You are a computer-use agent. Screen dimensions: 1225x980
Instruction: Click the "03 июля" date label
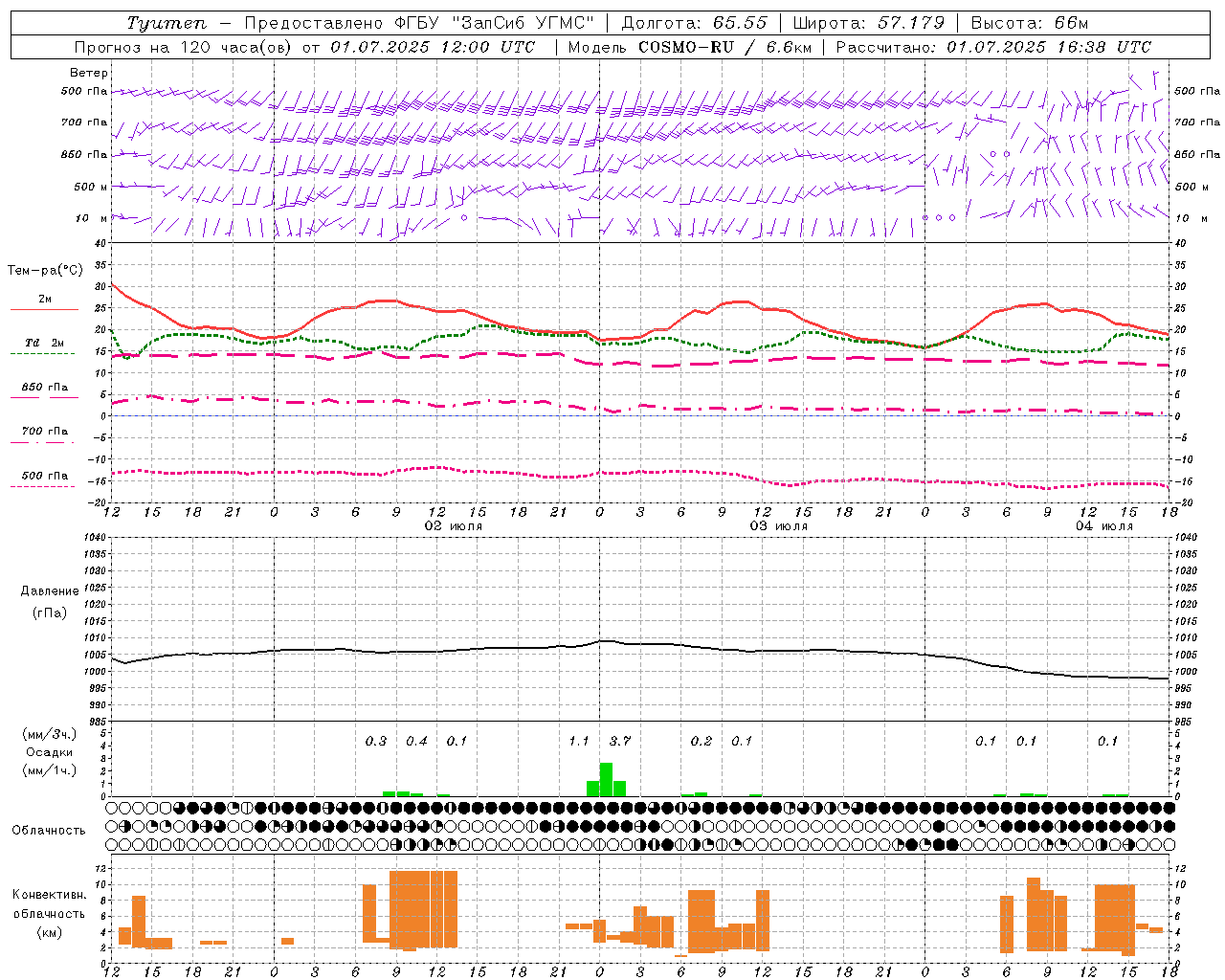click(x=778, y=525)
